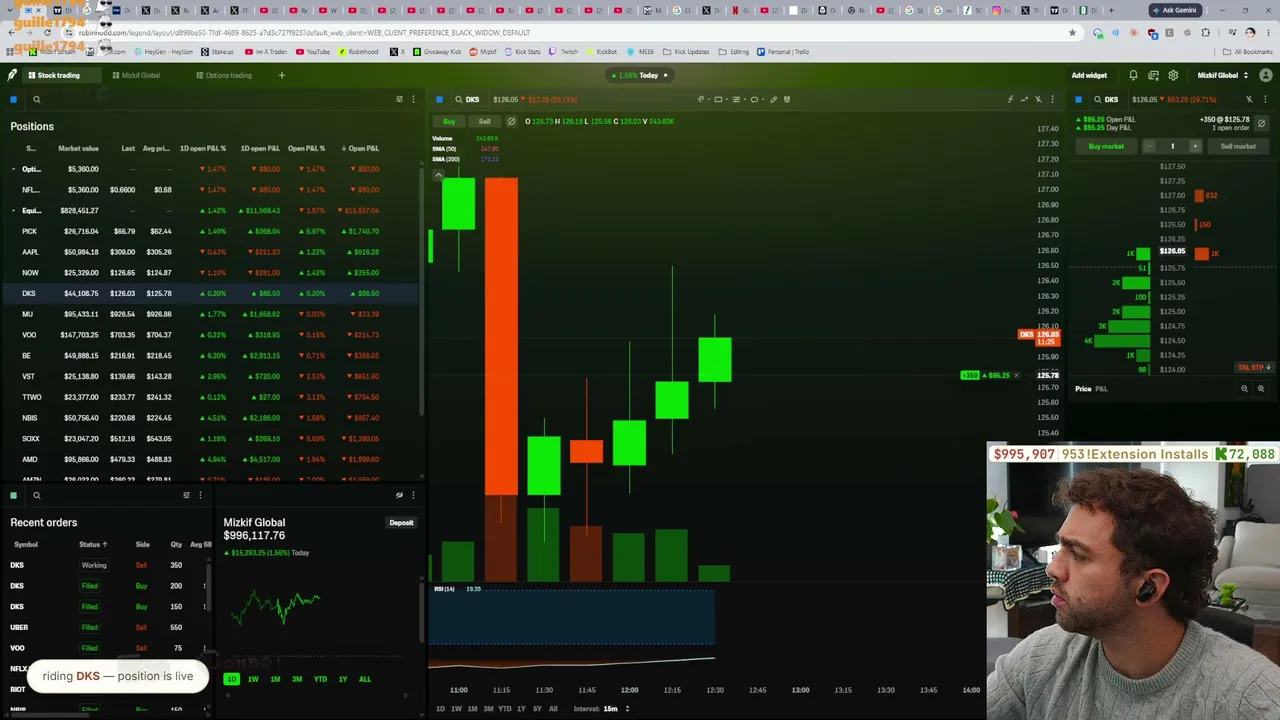The width and height of the screenshot is (1280, 720).
Task: Open Positions widget three-dot menu
Action: [x=413, y=100]
